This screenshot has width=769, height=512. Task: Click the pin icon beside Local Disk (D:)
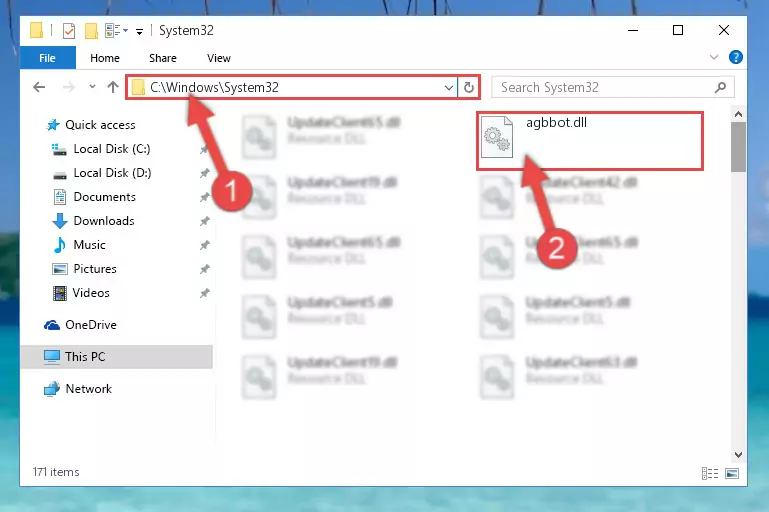205,173
